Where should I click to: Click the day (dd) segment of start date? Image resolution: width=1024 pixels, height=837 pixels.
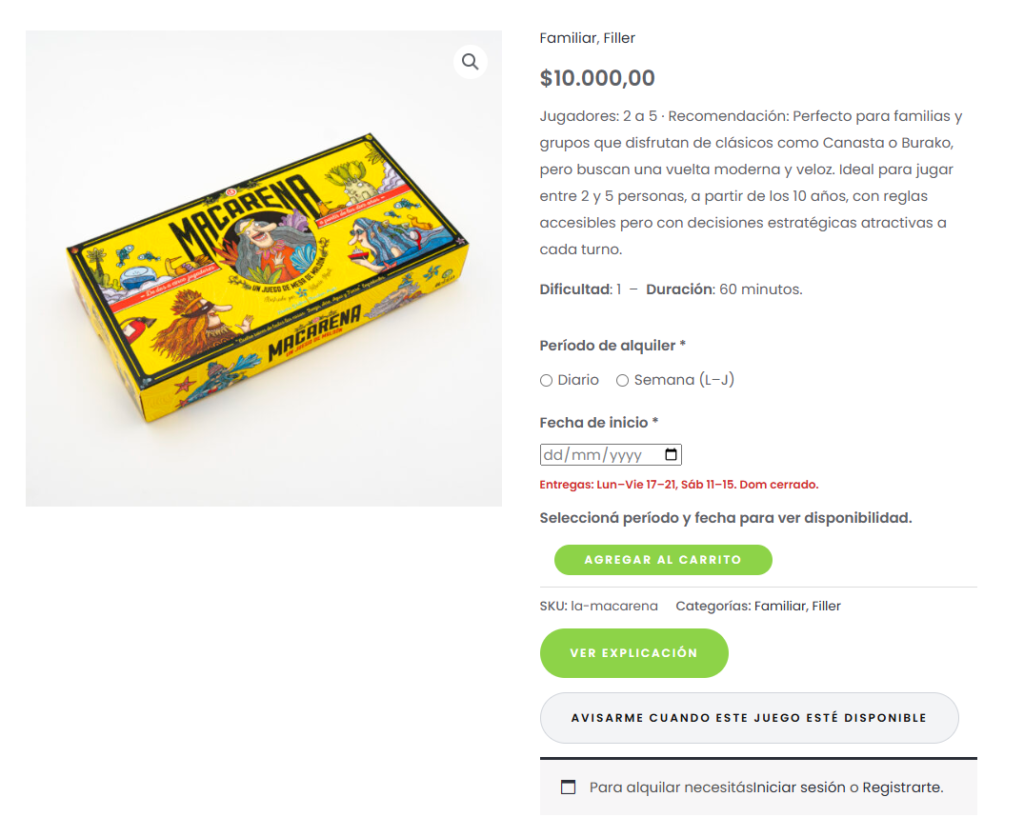(553, 455)
